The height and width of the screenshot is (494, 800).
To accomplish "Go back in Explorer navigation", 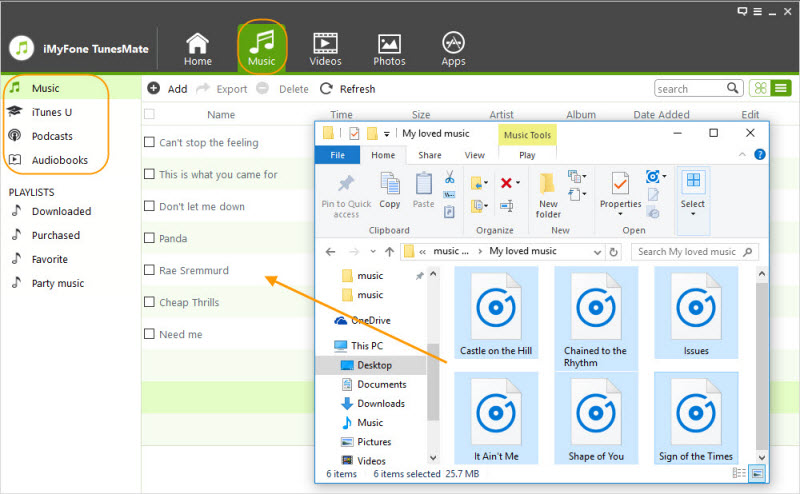I will [331, 252].
